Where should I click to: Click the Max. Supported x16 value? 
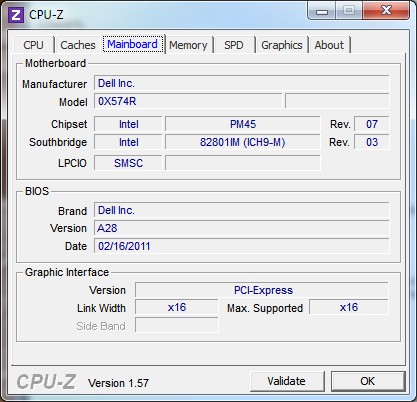click(x=349, y=307)
